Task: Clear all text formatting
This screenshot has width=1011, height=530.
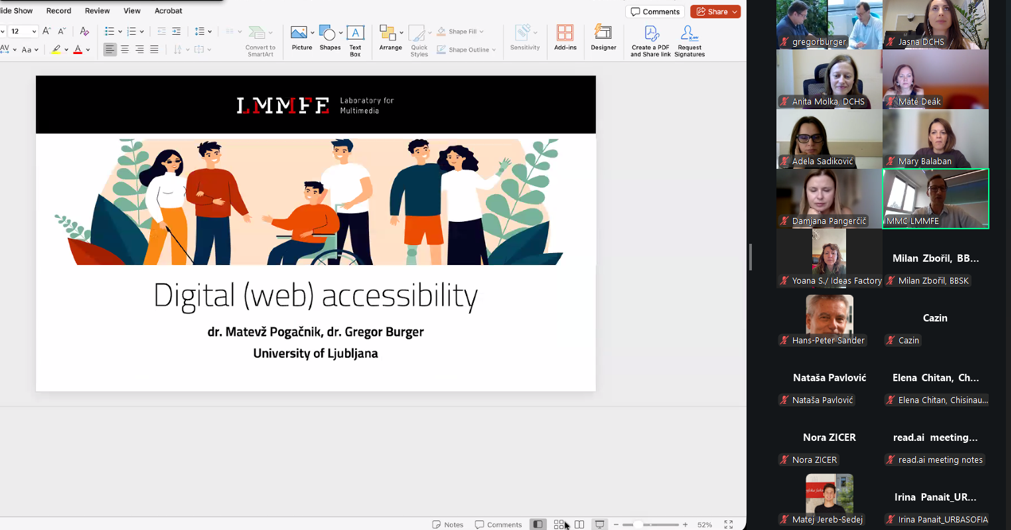Action: pyautogui.click(x=84, y=31)
